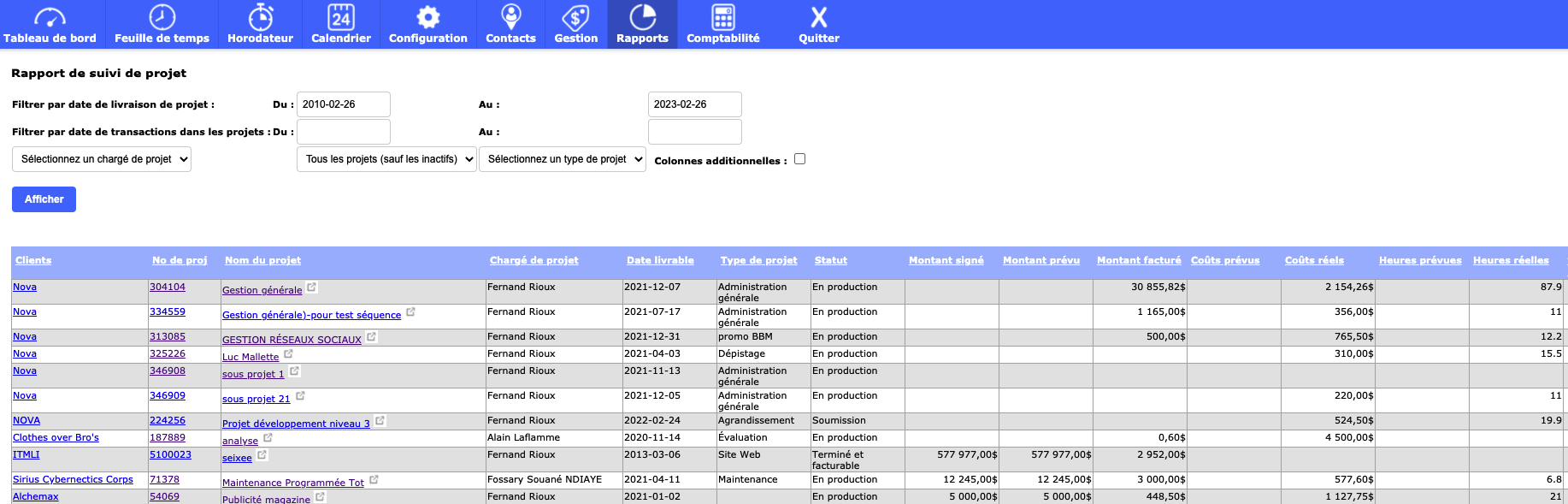The width and height of the screenshot is (1568, 504).
Task: Open the Sirius Cybernectics Corps client link
Action: (x=73, y=480)
